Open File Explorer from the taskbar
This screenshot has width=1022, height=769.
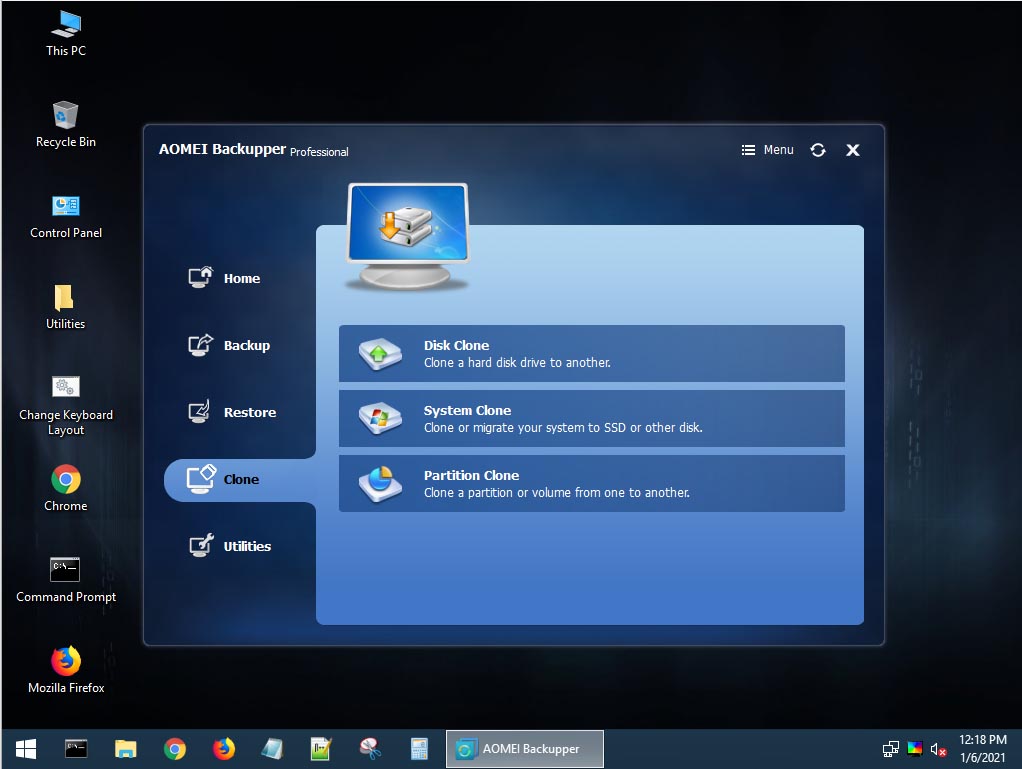(x=125, y=748)
